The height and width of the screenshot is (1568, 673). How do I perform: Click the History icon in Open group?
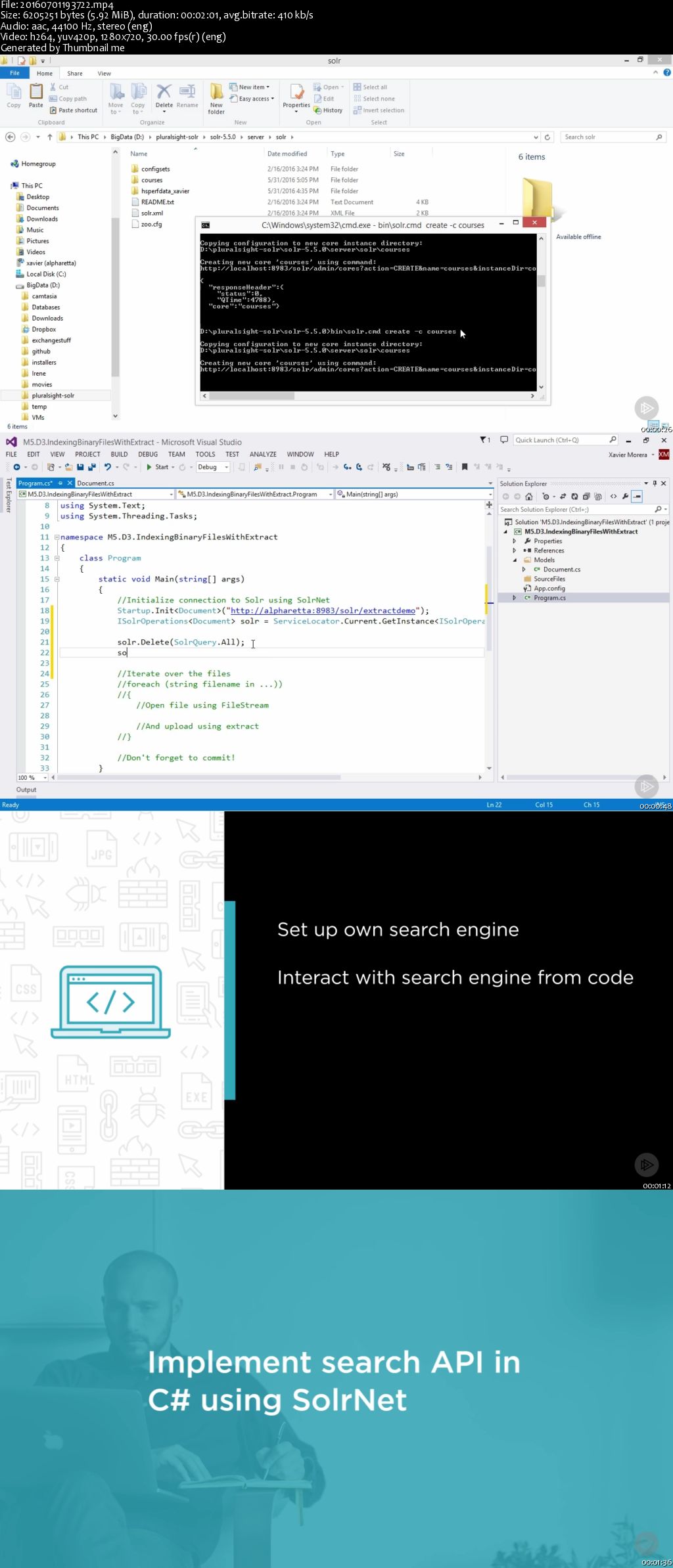click(x=317, y=110)
